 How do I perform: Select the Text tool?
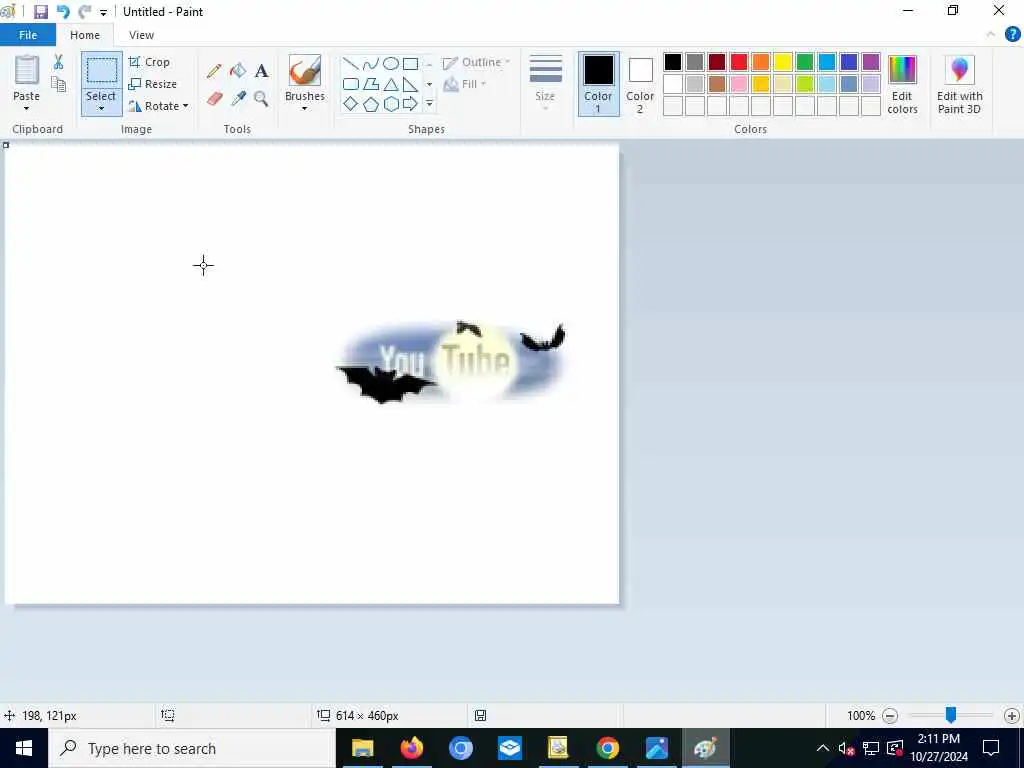pyautogui.click(x=261, y=71)
